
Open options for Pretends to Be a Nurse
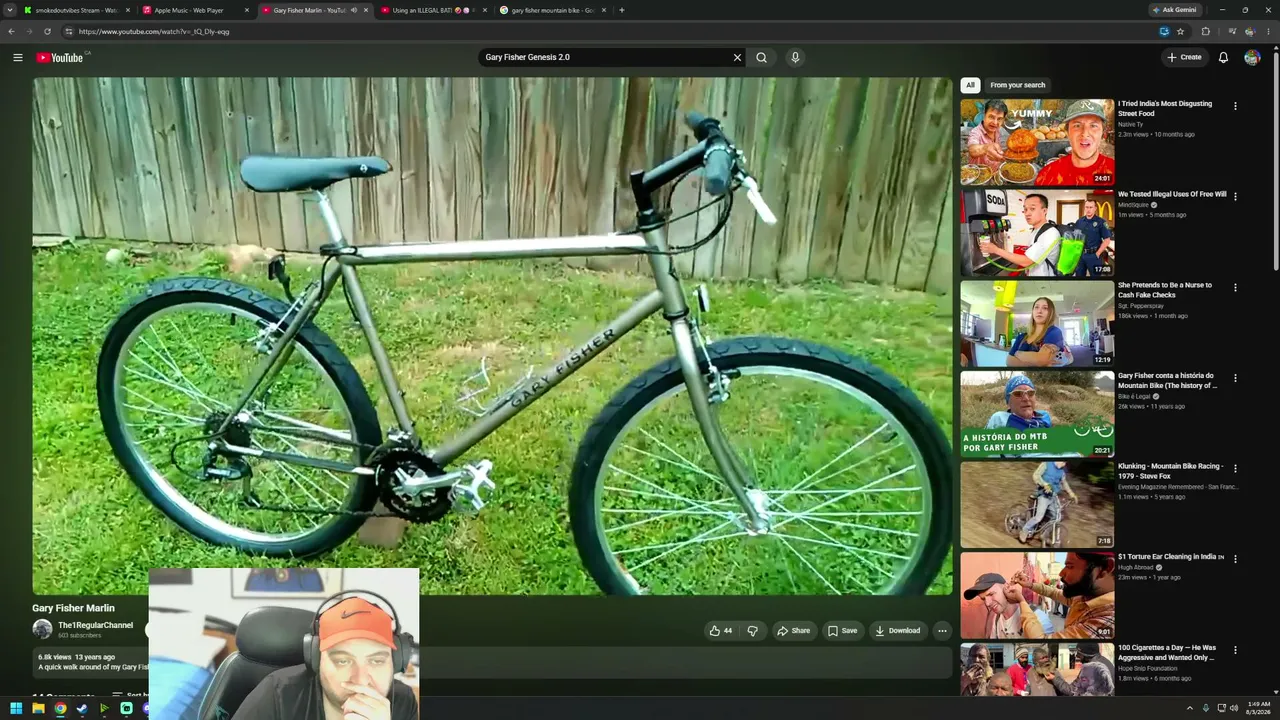(x=1235, y=287)
